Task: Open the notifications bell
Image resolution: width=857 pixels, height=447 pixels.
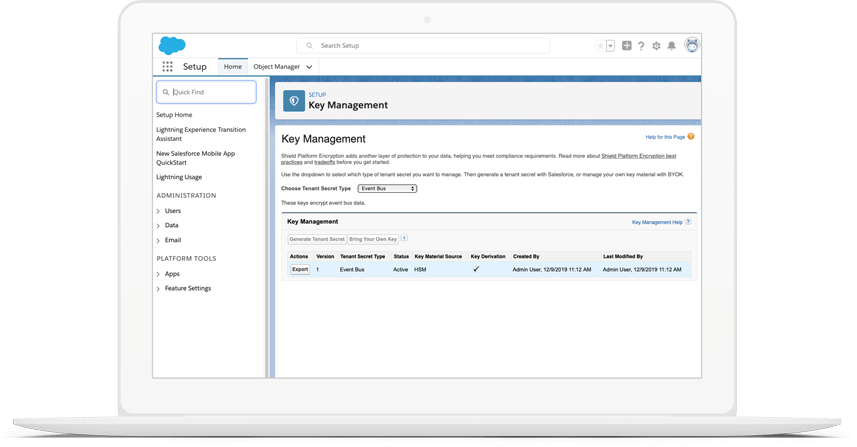Action: point(672,46)
